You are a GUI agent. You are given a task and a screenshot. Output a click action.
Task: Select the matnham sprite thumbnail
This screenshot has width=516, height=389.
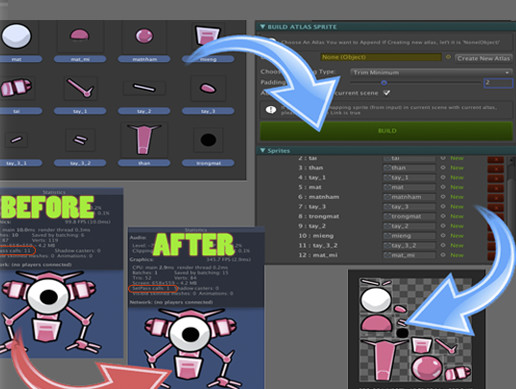144,35
